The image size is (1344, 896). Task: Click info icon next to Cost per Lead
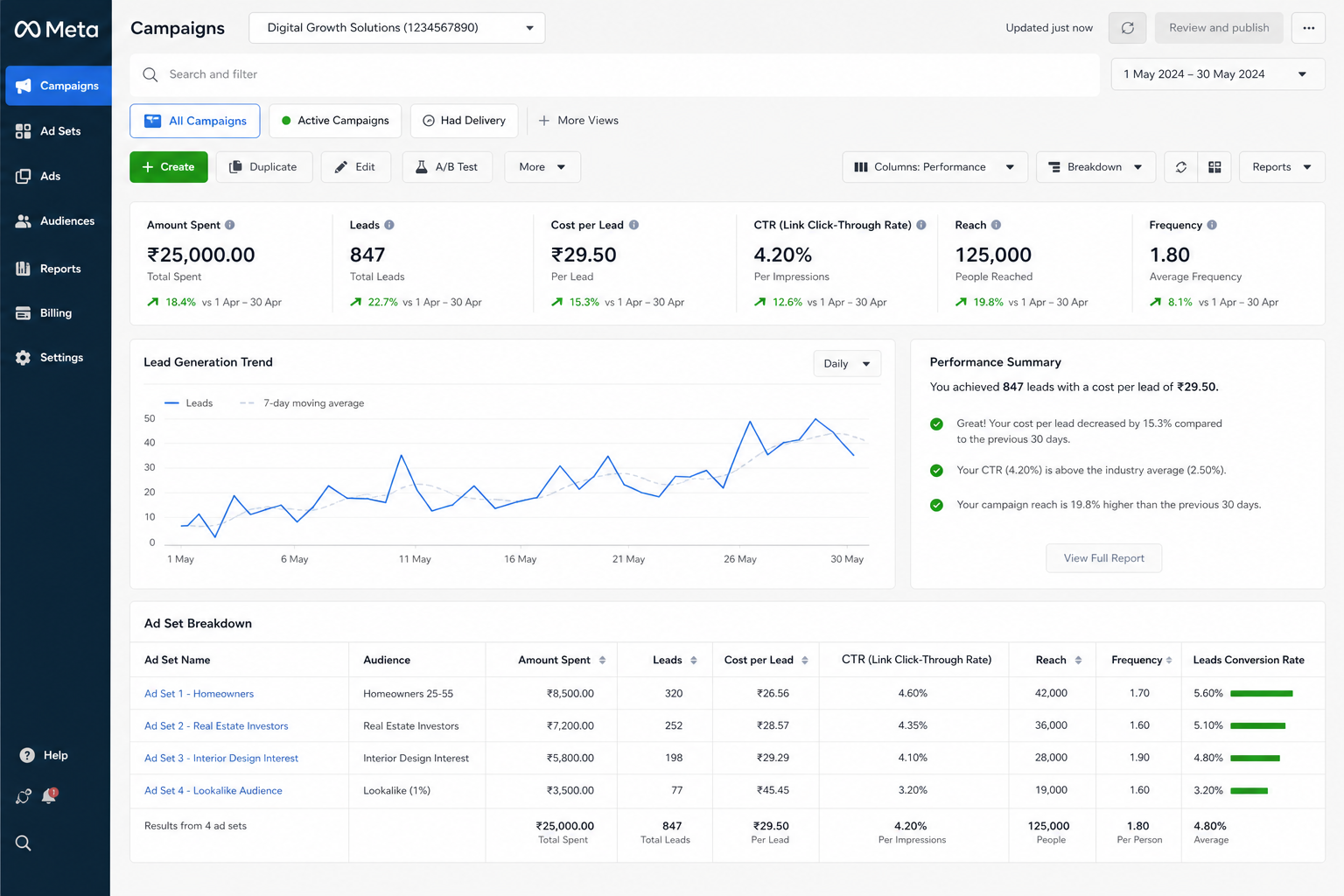click(633, 225)
